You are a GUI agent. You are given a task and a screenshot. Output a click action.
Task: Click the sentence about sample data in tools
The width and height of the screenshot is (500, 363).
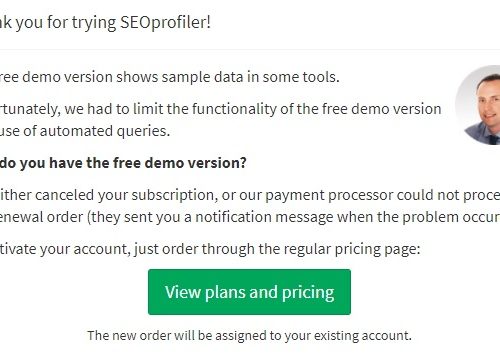tap(170, 77)
